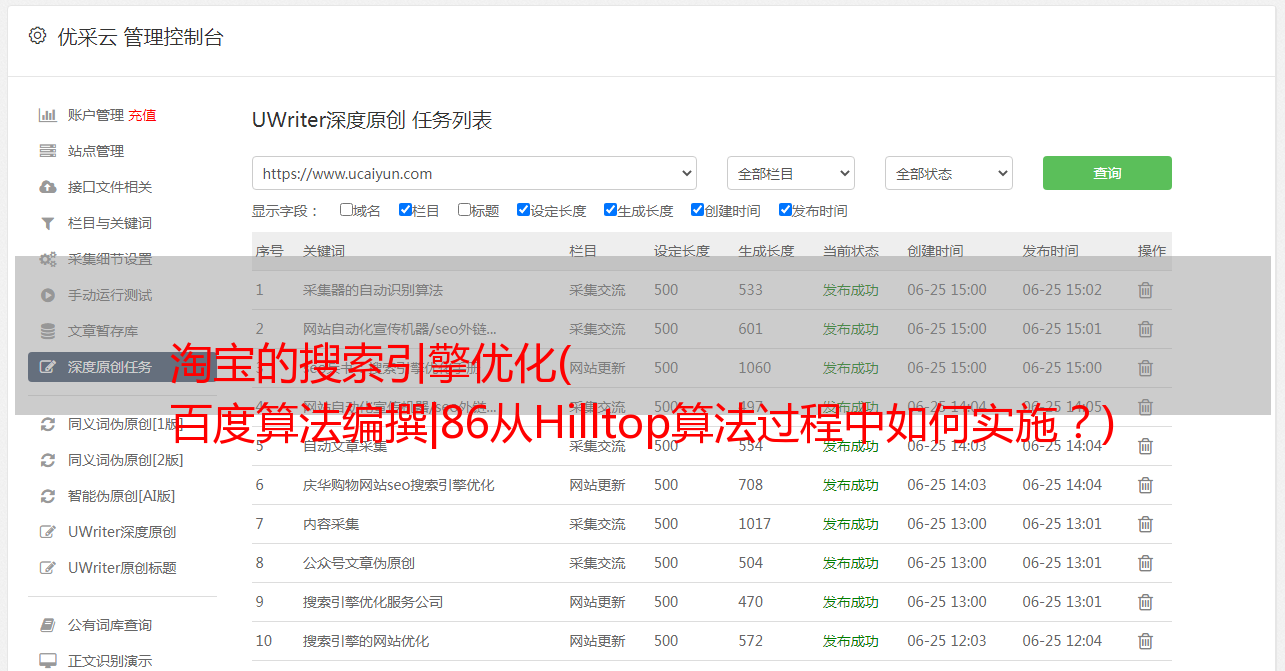This screenshot has height=671, width=1285.
Task: Toggle the 设定长度 checkbox
Action: click(523, 210)
